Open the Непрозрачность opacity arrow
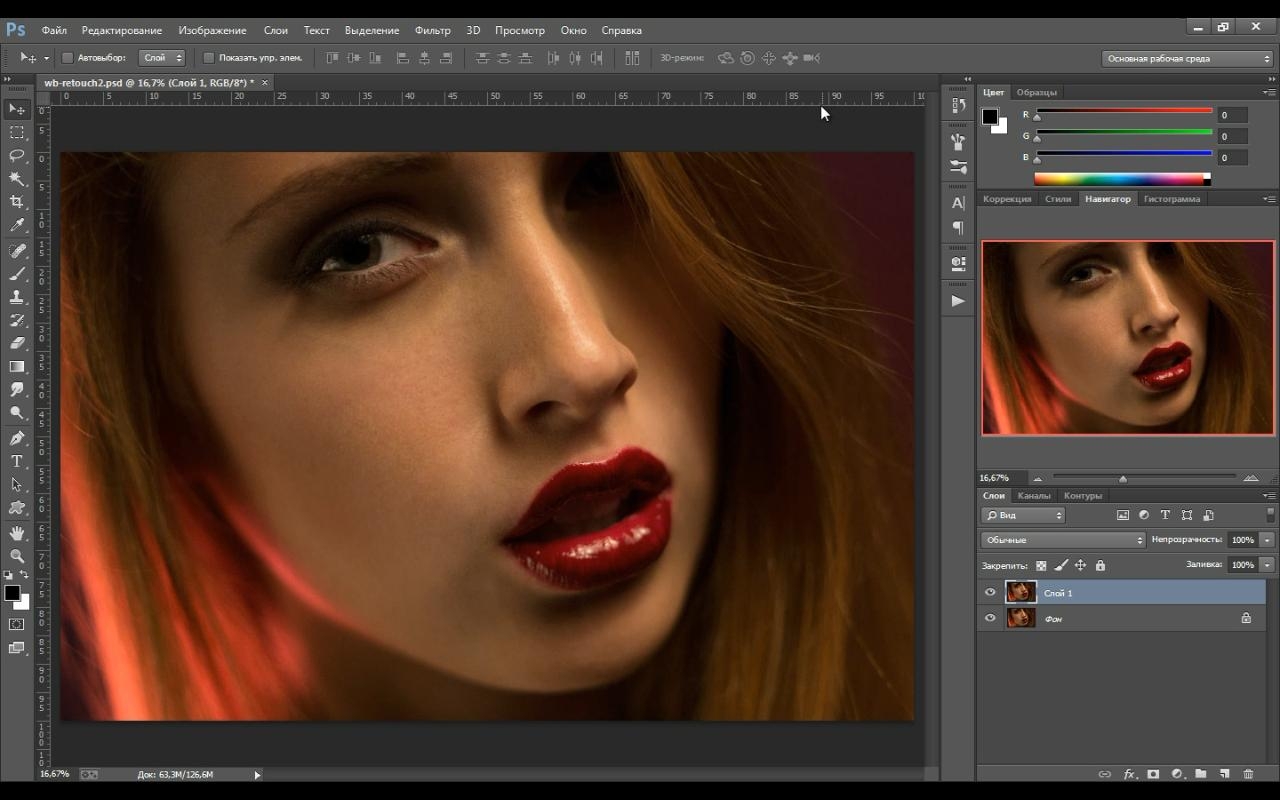This screenshot has width=1280, height=800. [x=1267, y=540]
